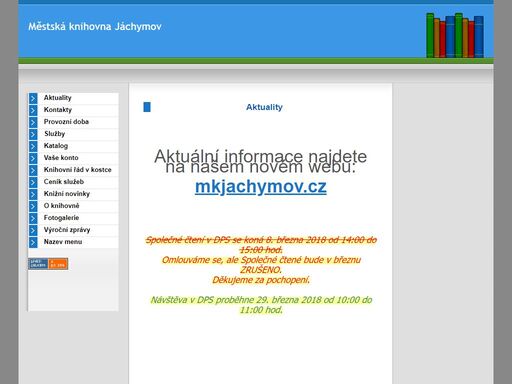Click the green Návštěva v DPS notice

[x=261, y=305]
